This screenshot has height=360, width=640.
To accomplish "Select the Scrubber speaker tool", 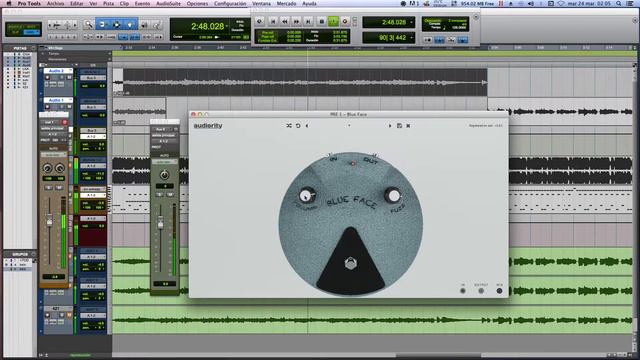I will coord(144,25).
